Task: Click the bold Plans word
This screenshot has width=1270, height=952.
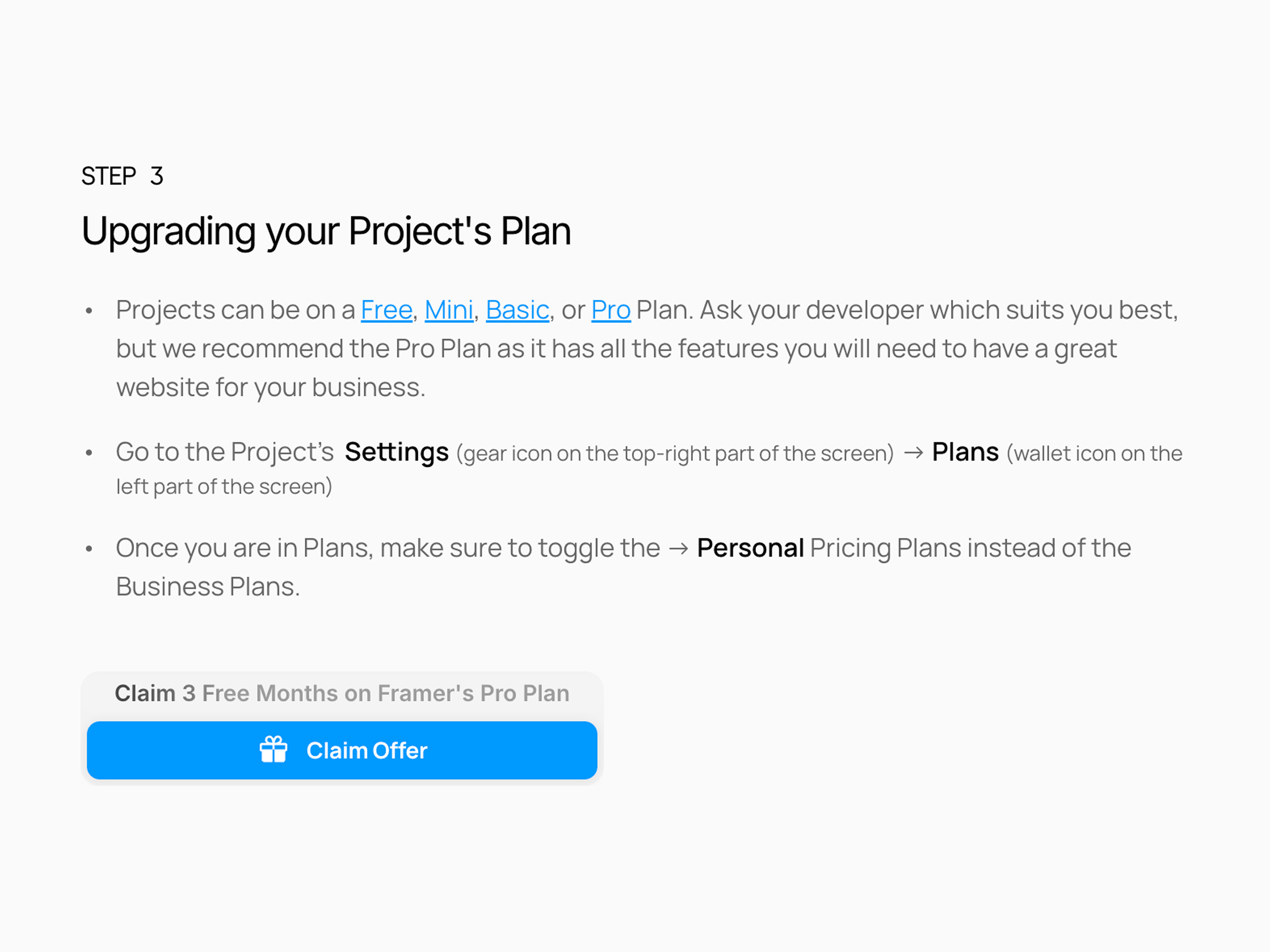Action: (965, 452)
